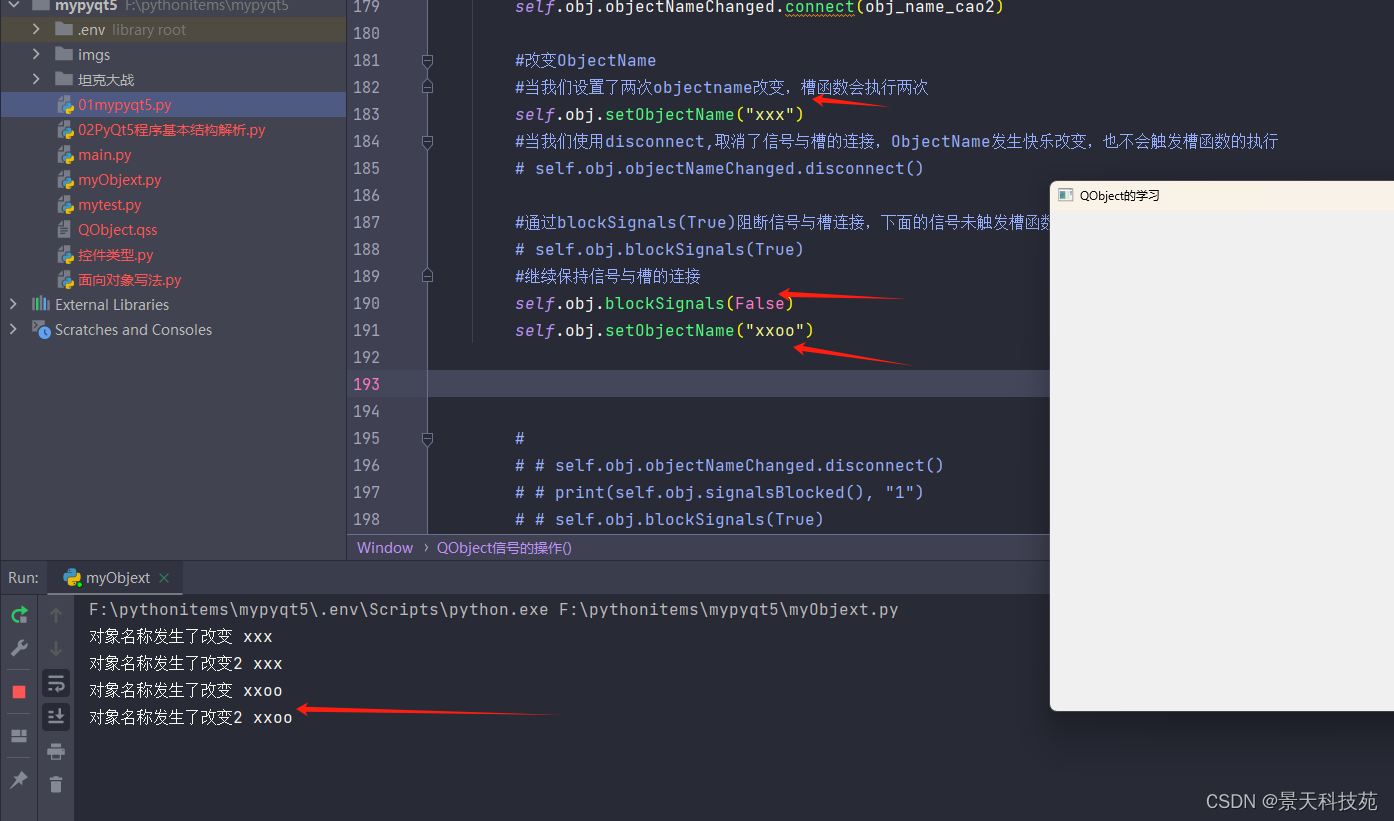Select 02PyQt5程序基本结构解析.py file
Screen dimensions: 1394x821
pos(172,129)
